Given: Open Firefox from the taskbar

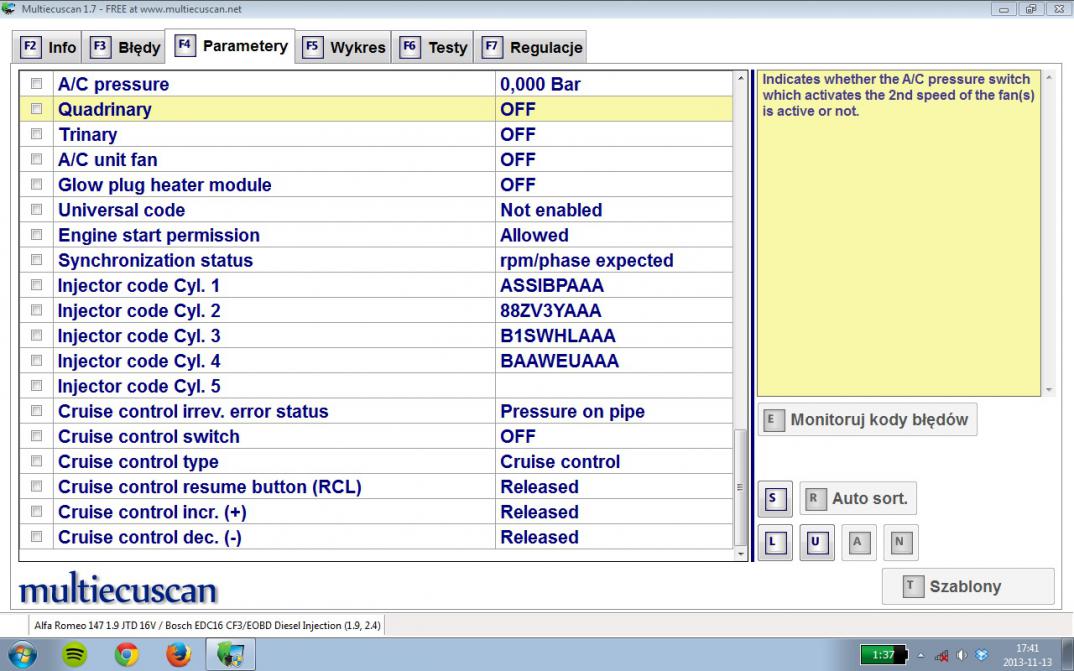Looking at the screenshot, I should (x=179, y=654).
